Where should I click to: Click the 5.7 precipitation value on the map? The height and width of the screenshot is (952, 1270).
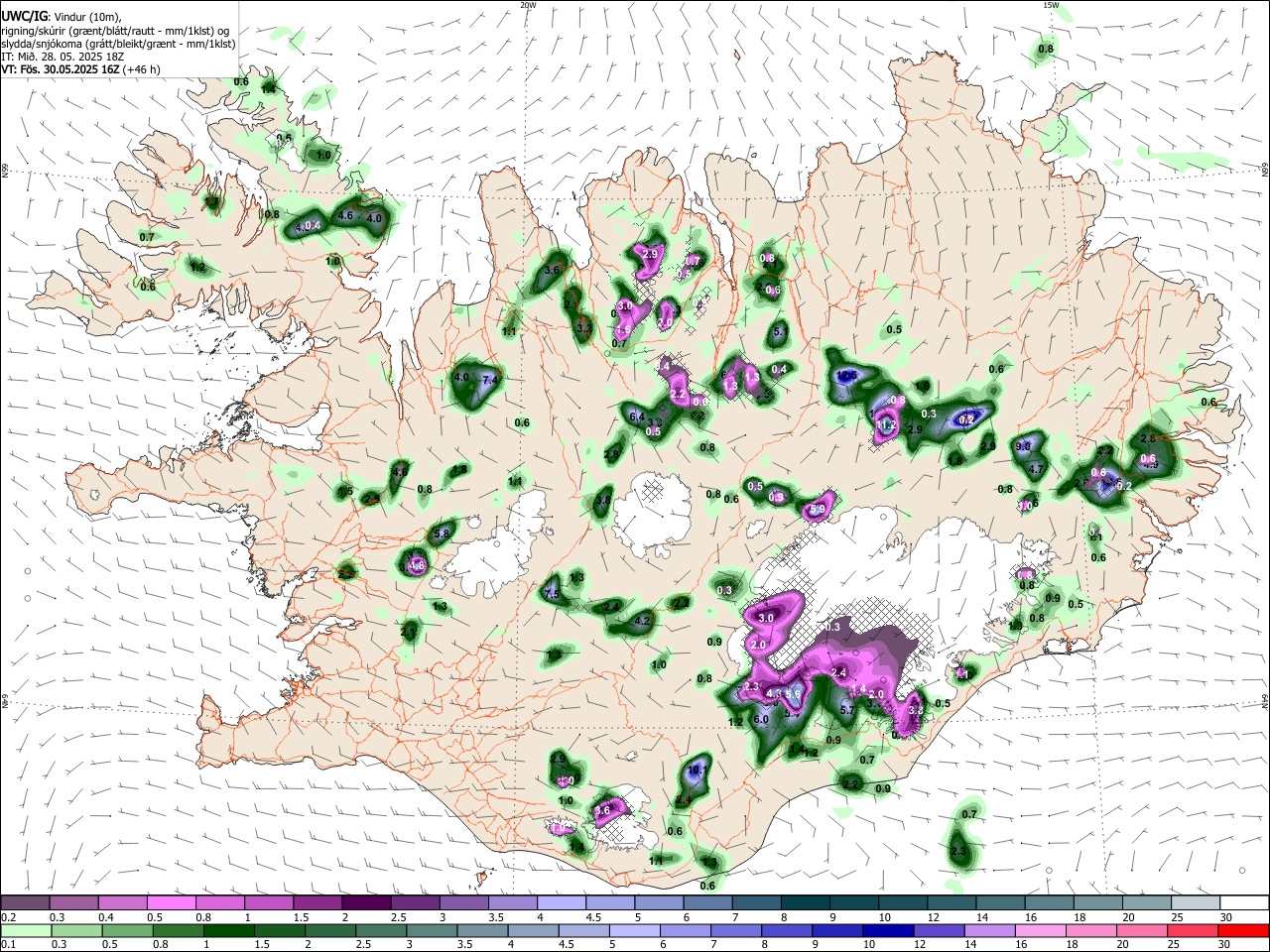pyautogui.click(x=848, y=710)
